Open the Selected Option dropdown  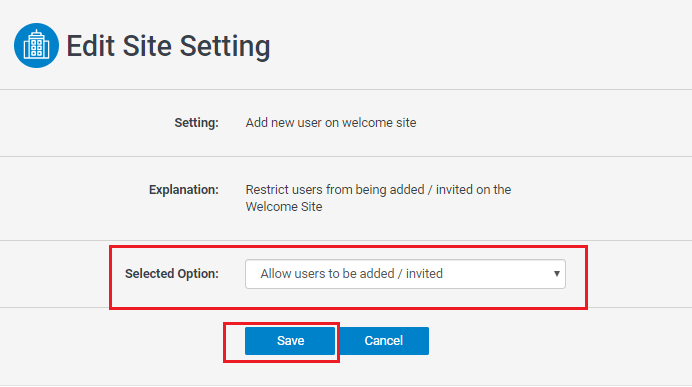click(405, 274)
